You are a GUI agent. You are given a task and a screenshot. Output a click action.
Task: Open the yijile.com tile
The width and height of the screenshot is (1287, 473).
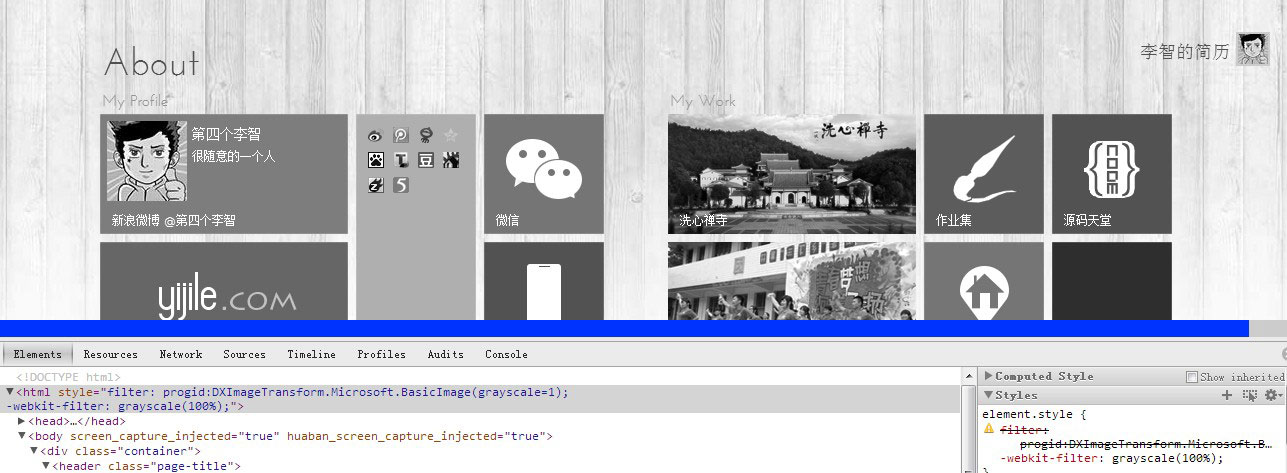[224, 282]
